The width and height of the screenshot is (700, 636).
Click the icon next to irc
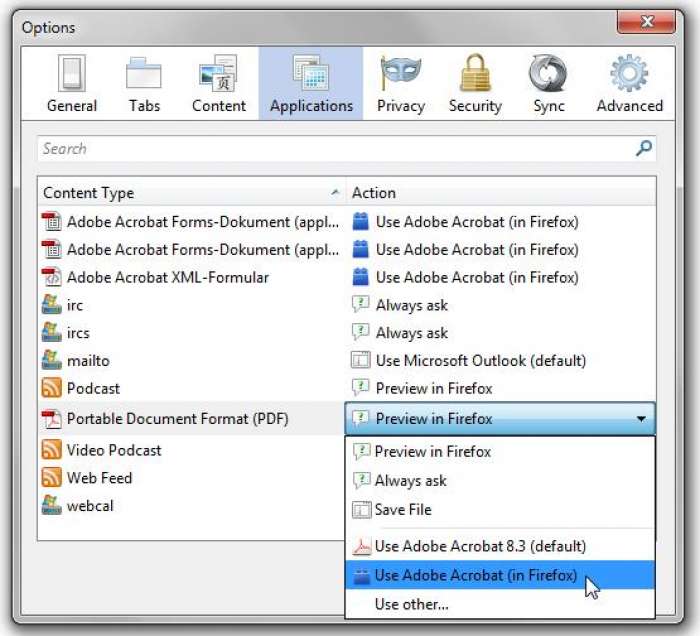tap(51, 305)
